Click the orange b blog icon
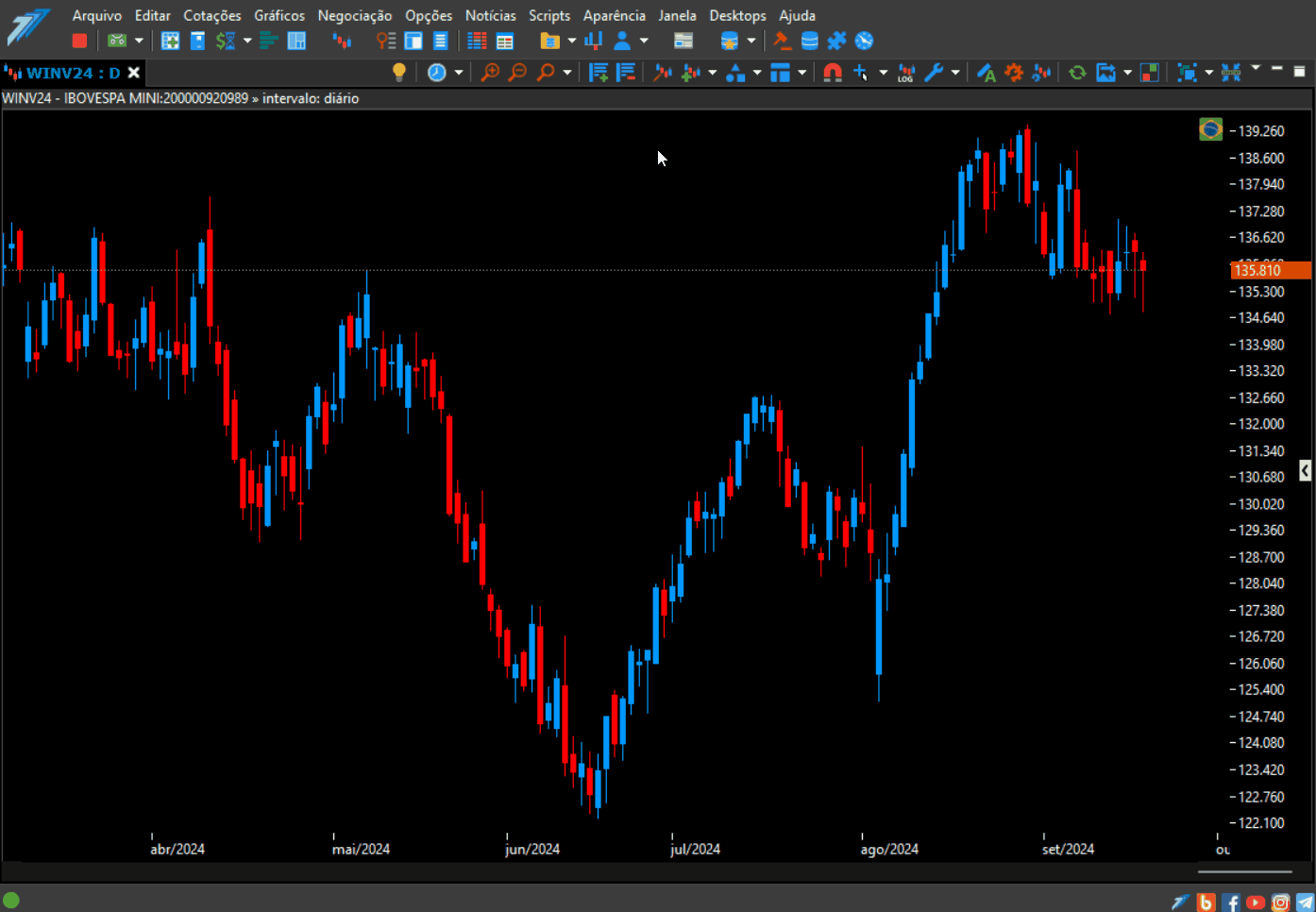This screenshot has height=912, width=1316. point(1206,903)
